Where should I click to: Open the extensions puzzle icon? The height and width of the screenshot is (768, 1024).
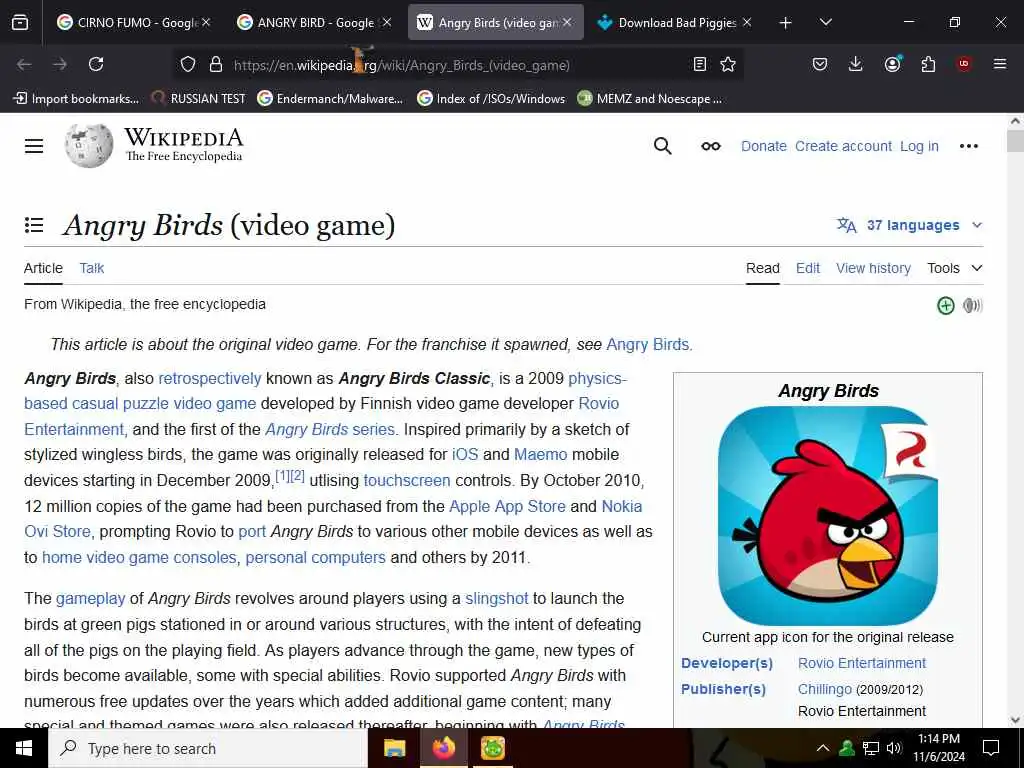[928, 64]
